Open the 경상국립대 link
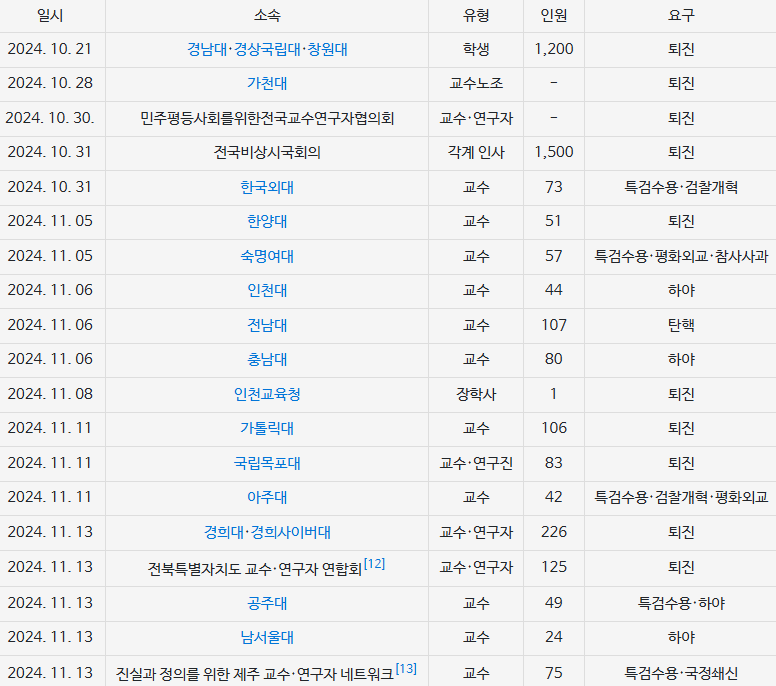776x686 pixels. pyautogui.click(x=267, y=49)
